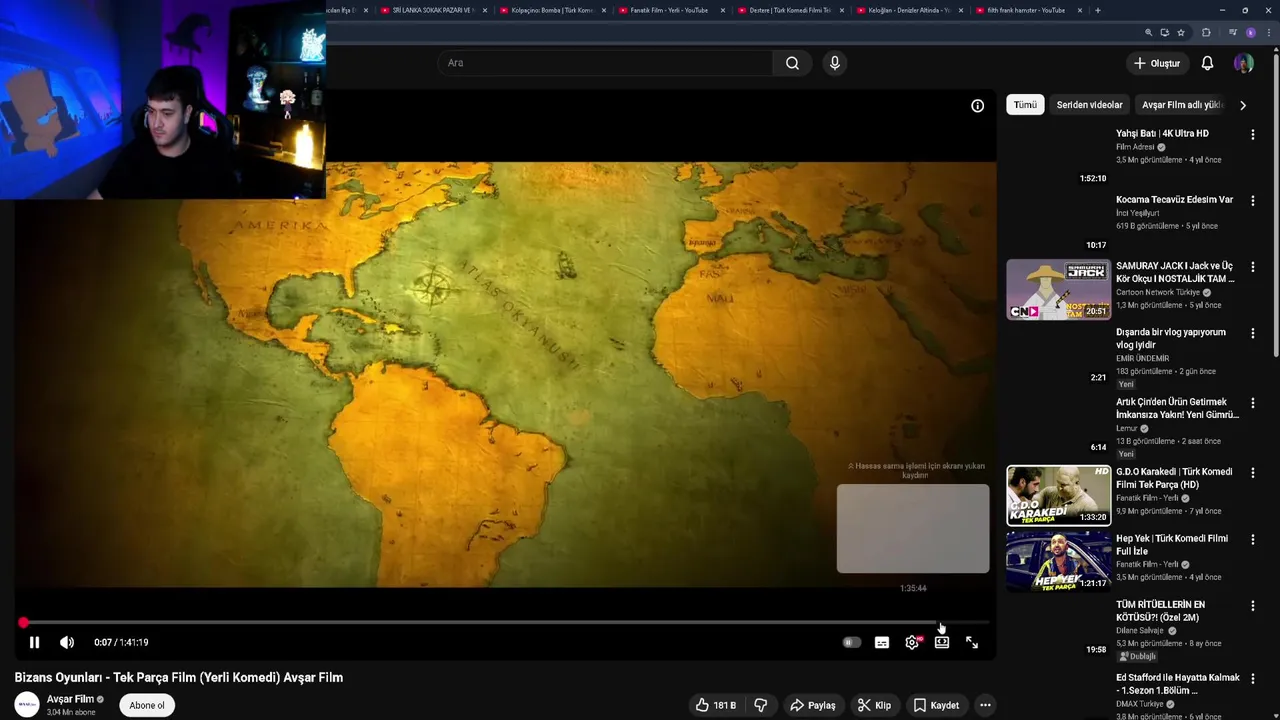The width and height of the screenshot is (1280, 720).
Task: Enter fullscreen mode on the video player
Action: tap(972, 643)
